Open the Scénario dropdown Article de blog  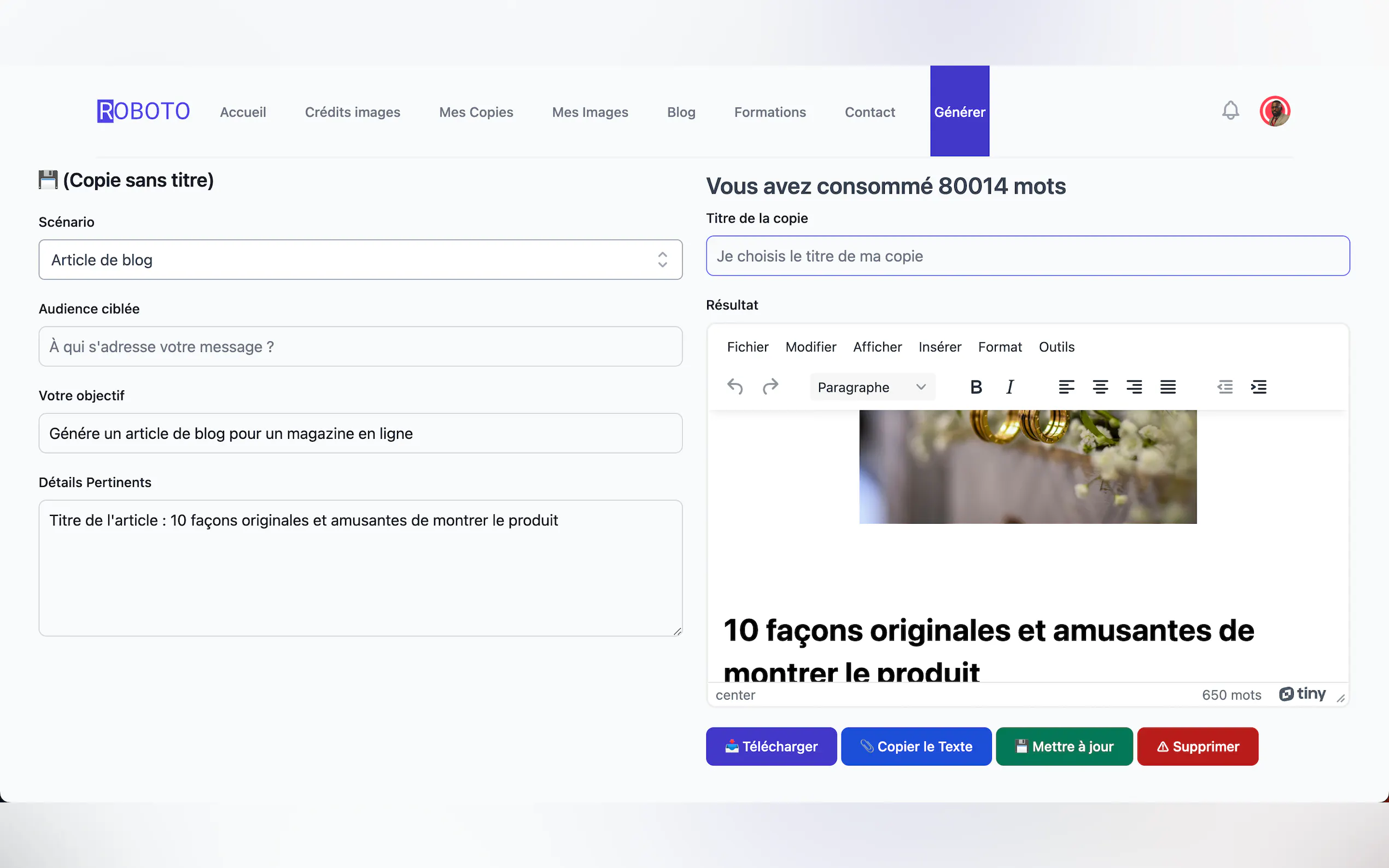coord(360,260)
